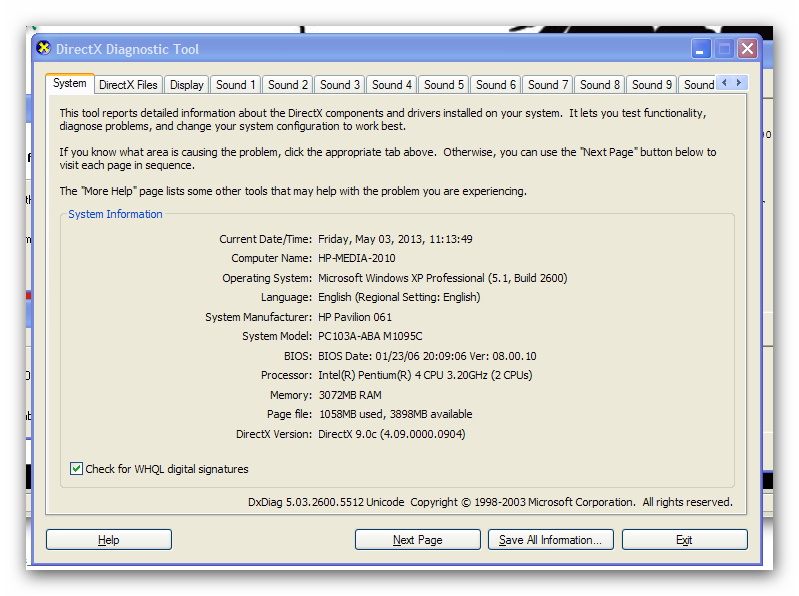The width and height of the screenshot is (799, 596).
Task: Switch to the Sound 7 tab
Action: [548, 85]
